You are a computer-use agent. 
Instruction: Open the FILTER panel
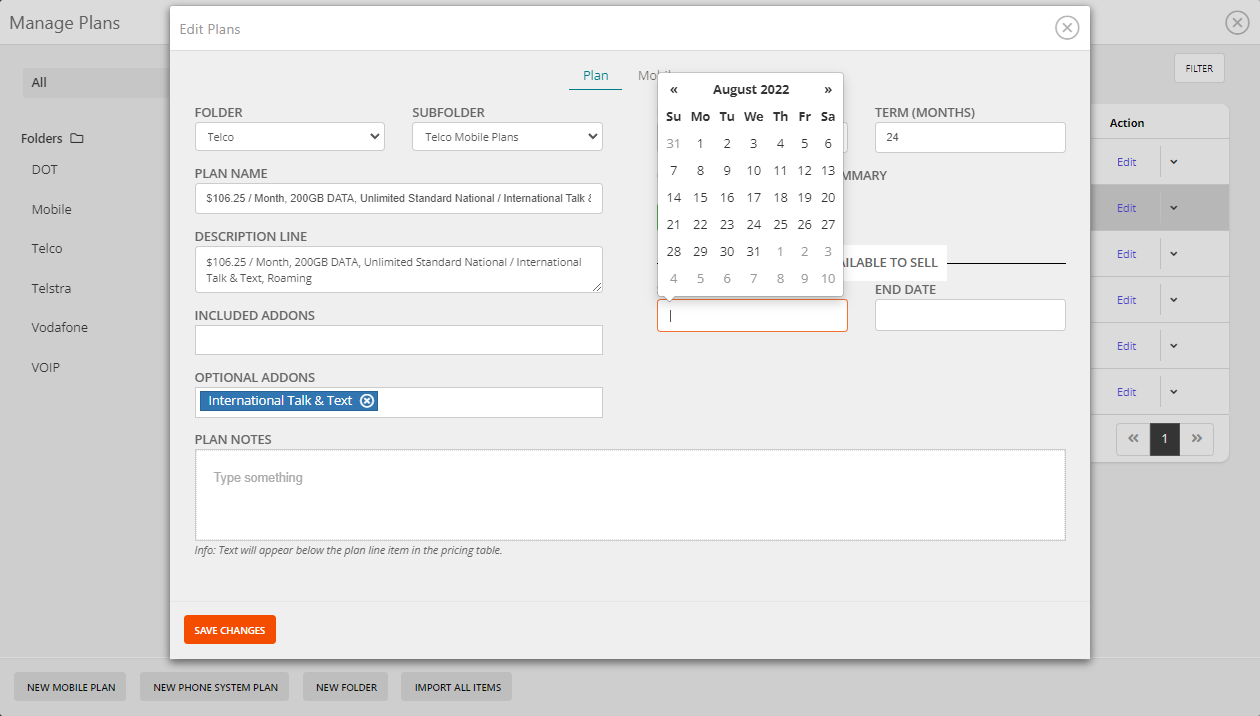(1198, 68)
